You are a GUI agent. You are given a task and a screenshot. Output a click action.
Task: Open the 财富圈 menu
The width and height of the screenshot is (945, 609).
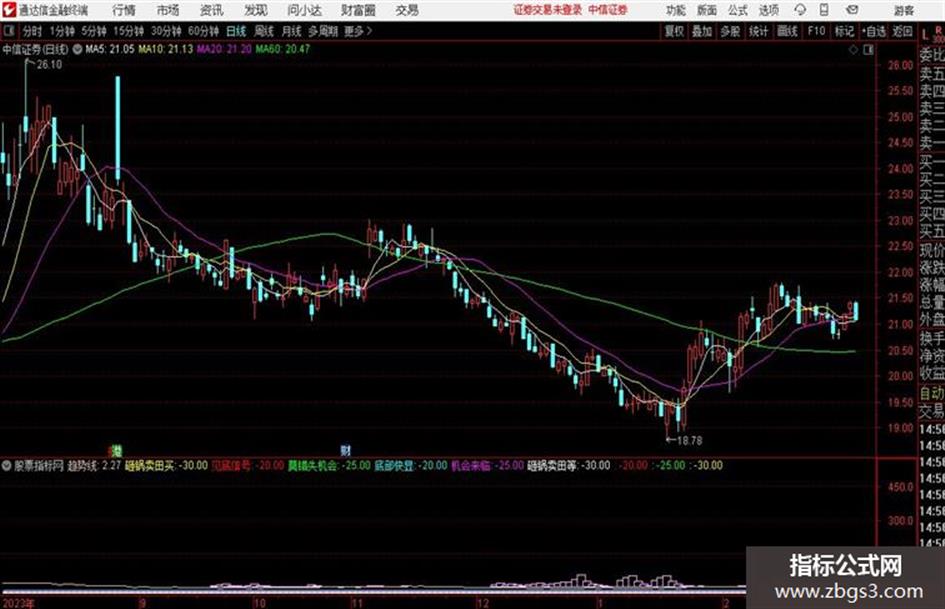(358, 10)
